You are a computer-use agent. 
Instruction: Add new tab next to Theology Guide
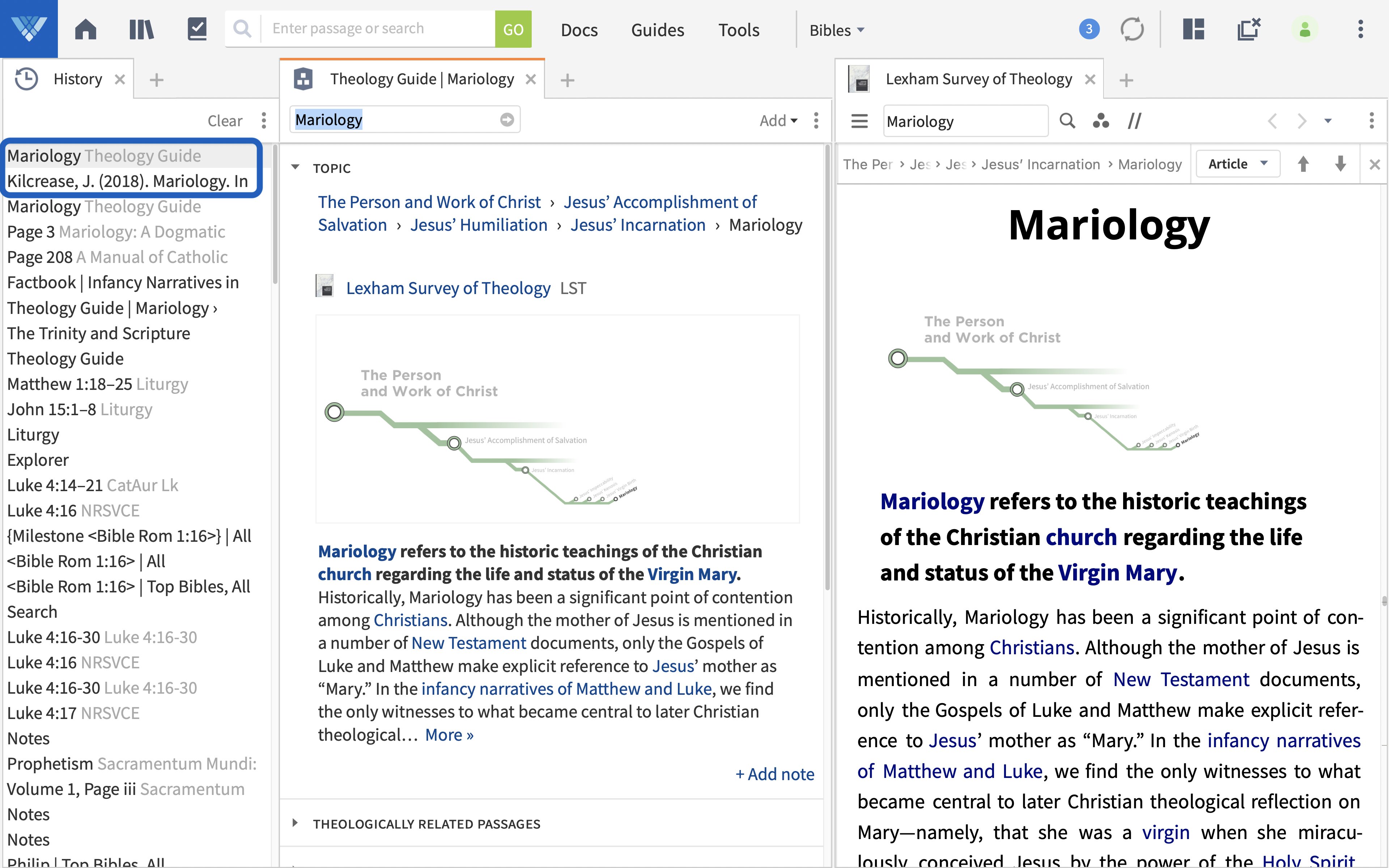[x=567, y=80]
